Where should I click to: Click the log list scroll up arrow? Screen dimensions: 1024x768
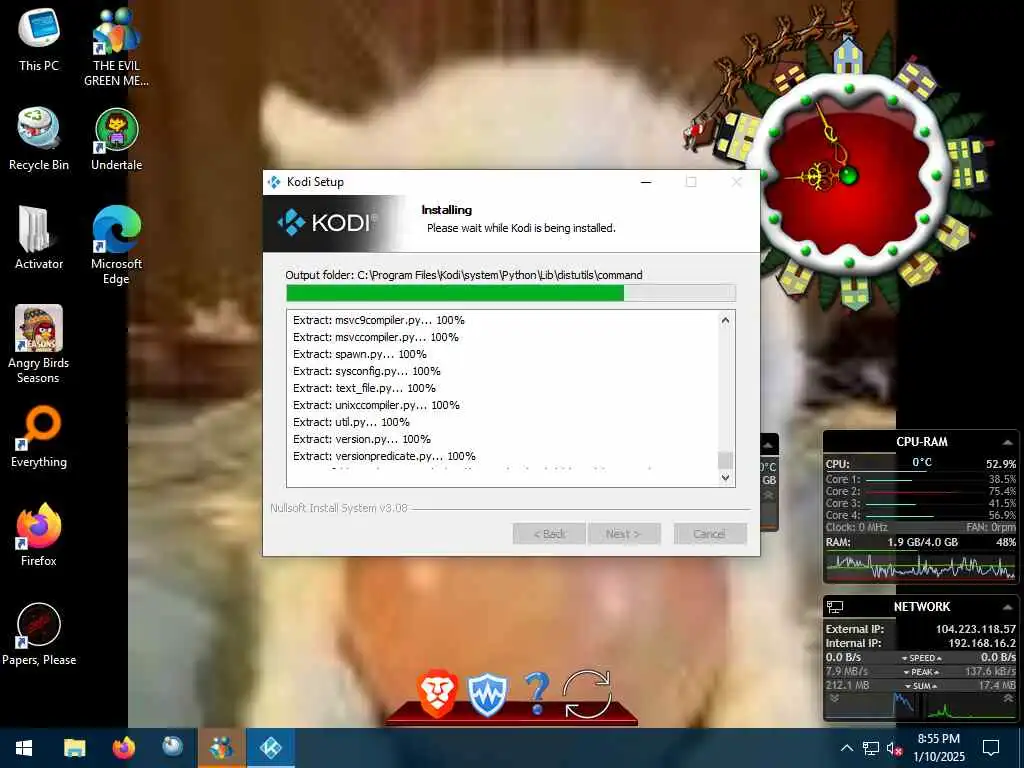click(x=725, y=320)
